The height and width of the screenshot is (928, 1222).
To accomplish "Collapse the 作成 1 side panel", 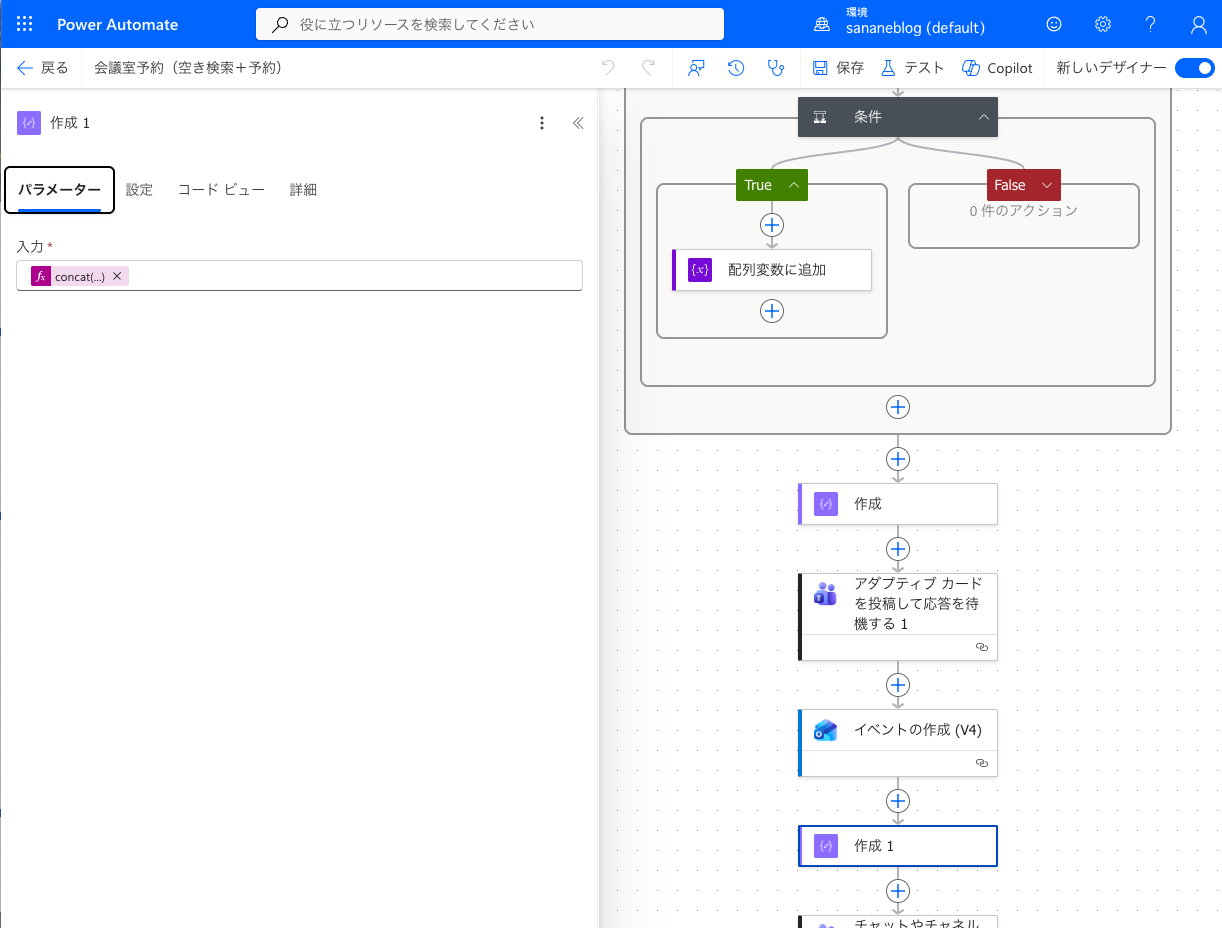I will tap(578, 123).
